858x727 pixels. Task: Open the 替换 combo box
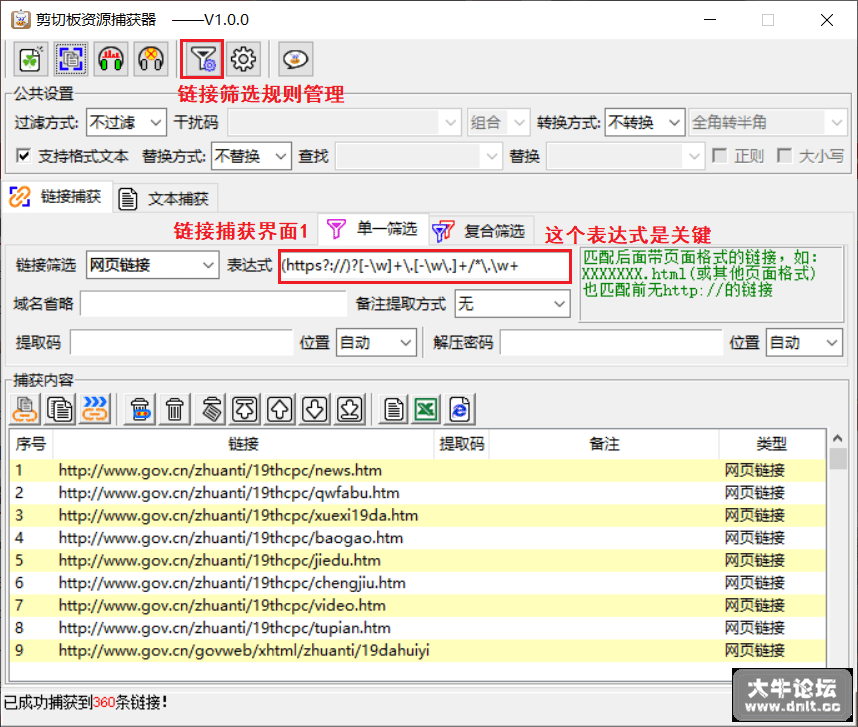pyautogui.click(x=625, y=156)
